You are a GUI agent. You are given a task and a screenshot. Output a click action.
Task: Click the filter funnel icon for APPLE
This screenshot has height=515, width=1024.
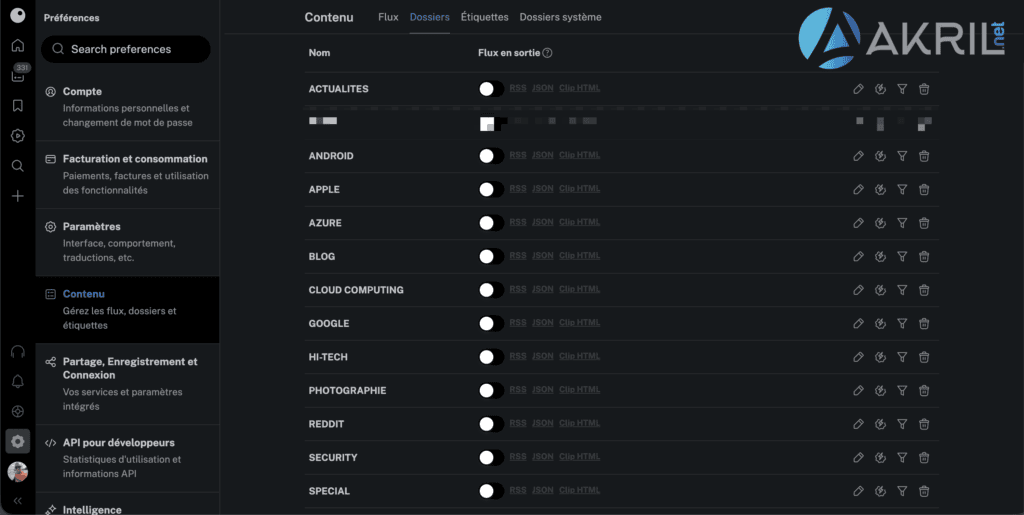tap(902, 189)
